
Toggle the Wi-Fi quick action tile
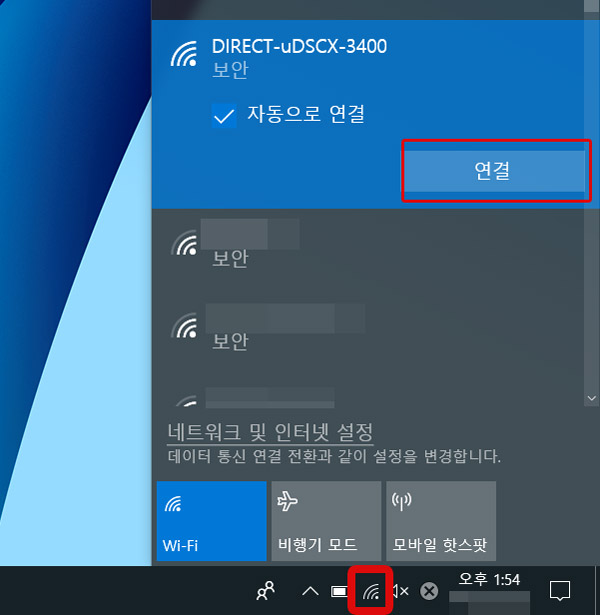[211, 521]
